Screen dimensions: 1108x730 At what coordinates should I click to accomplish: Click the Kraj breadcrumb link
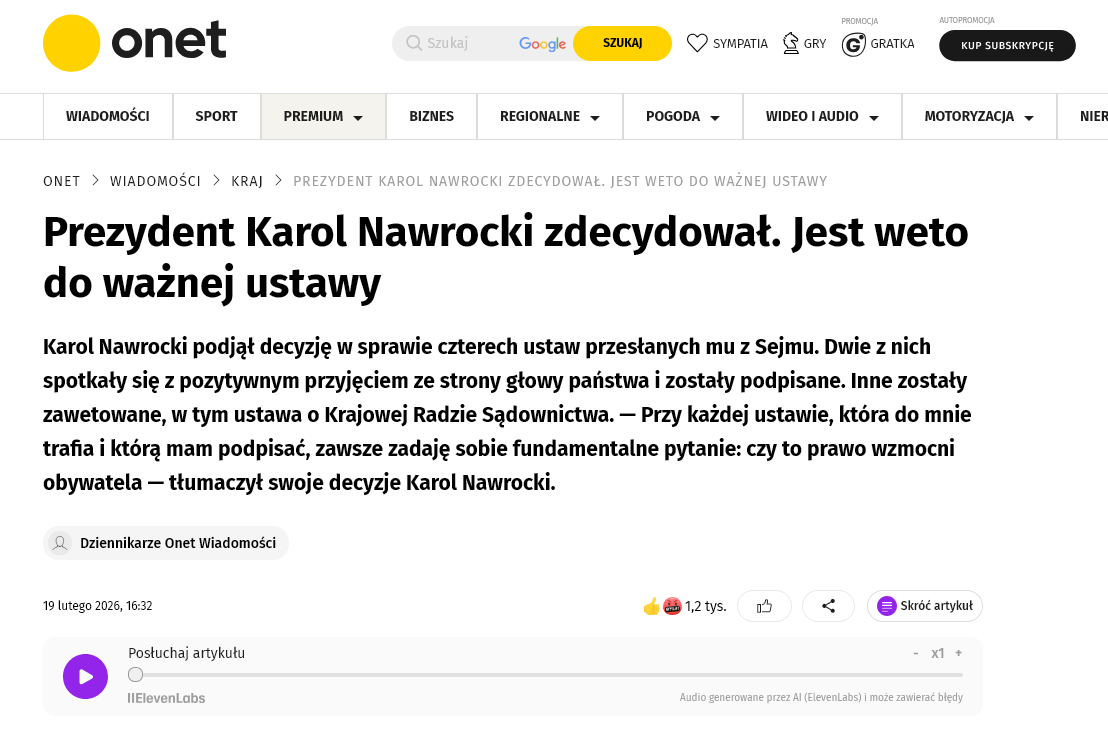point(247,181)
